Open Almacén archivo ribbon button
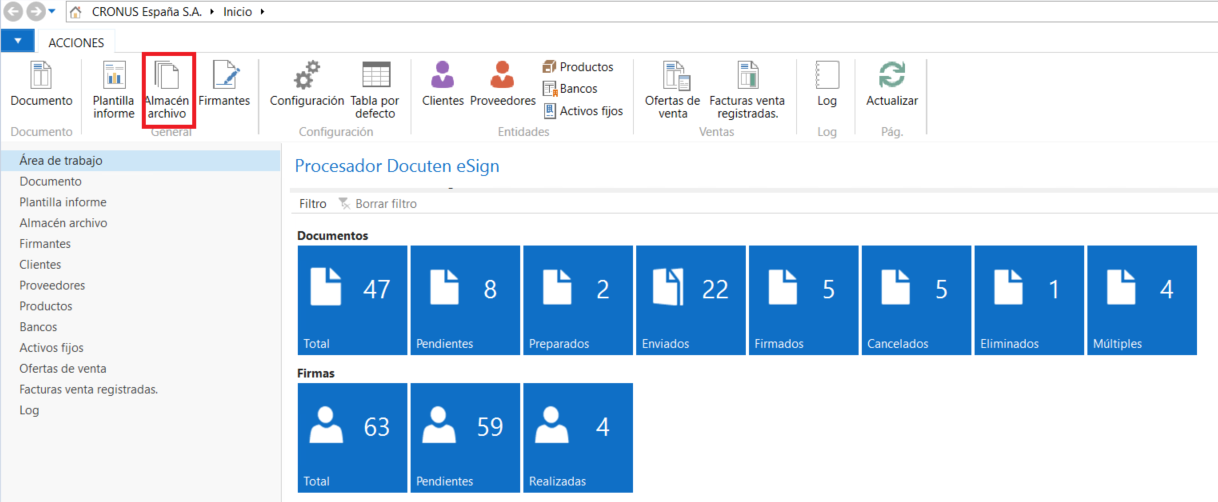Screen dimensions: 1218x502 166,90
